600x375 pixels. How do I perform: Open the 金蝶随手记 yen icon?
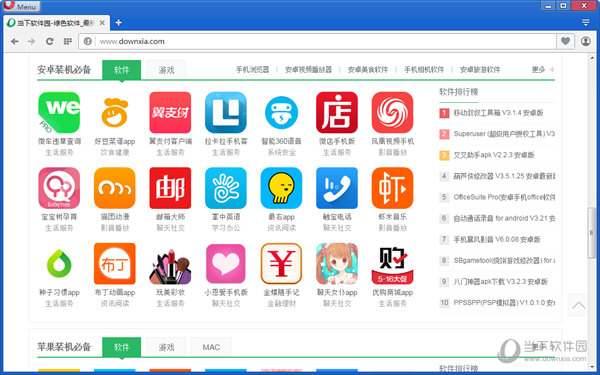(281, 264)
